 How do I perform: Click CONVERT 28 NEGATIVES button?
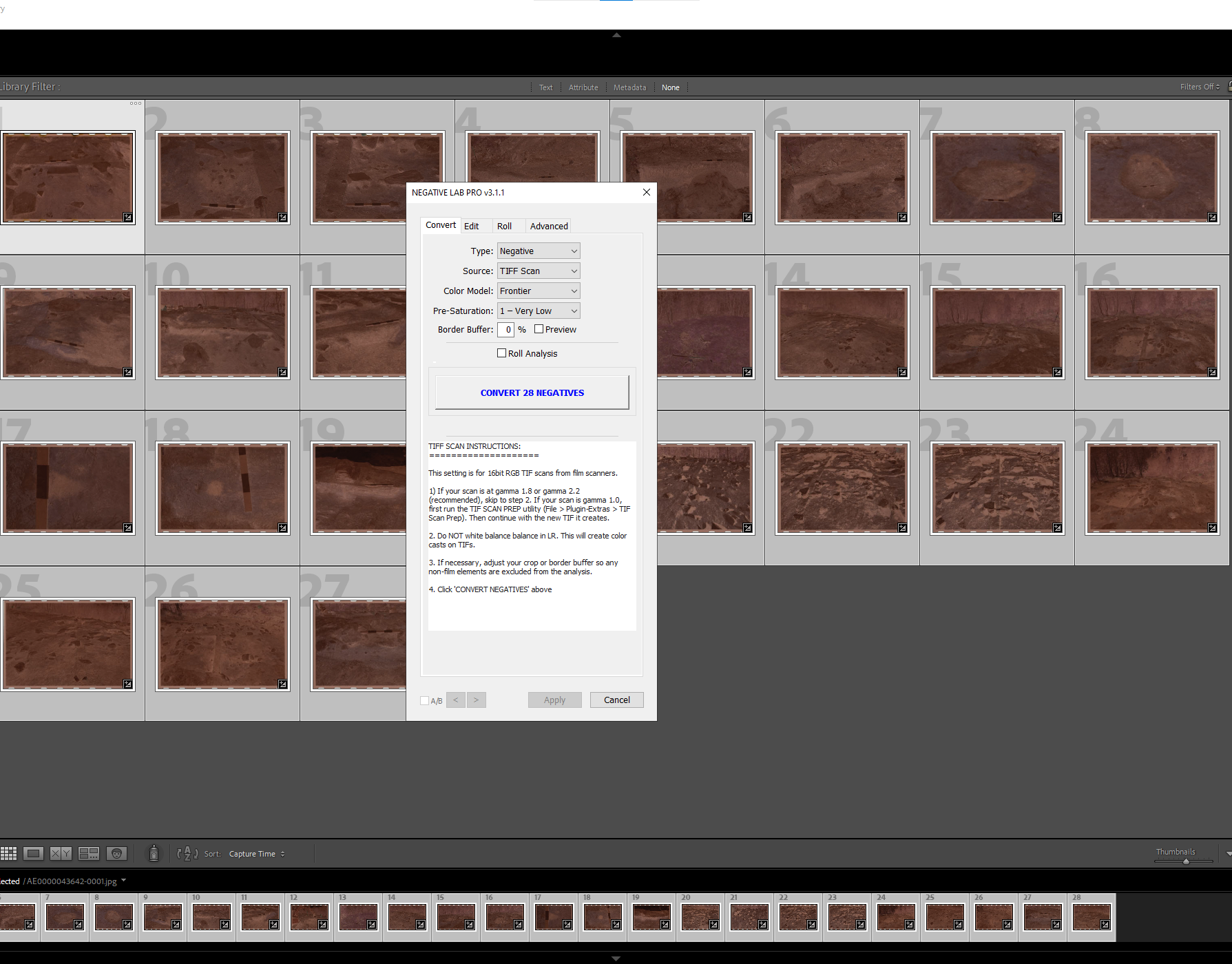click(x=532, y=392)
